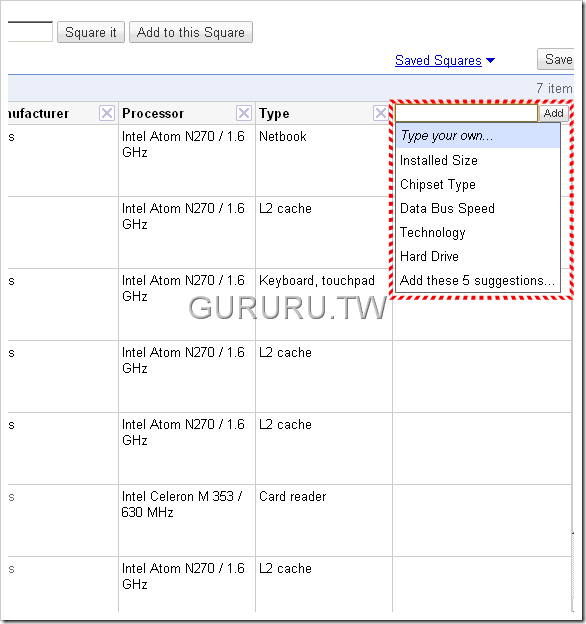The width and height of the screenshot is (586, 624).
Task: Click the '7 item' count label
Action: (x=554, y=88)
